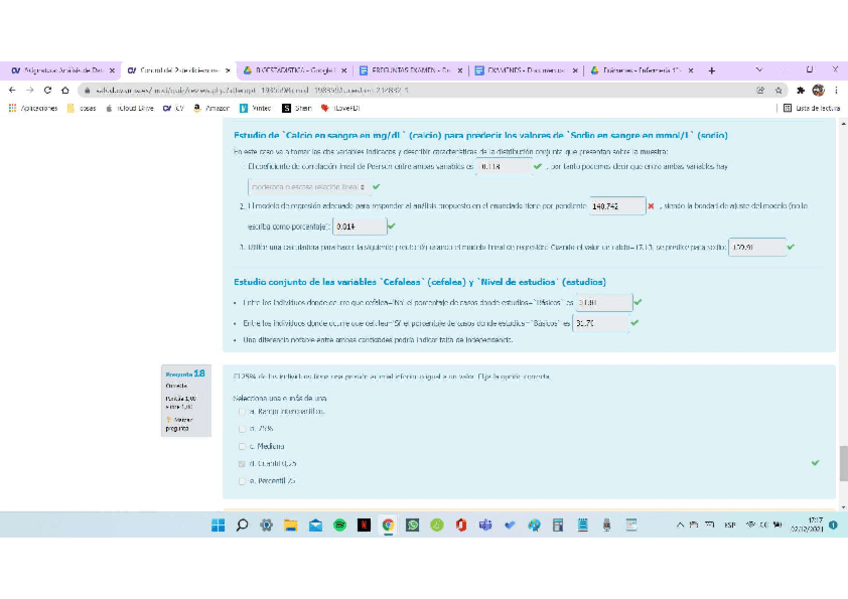This screenshot has height=599, width=848.
Task: Launch Netflix from the taskbar
Action: coord(364,525)
